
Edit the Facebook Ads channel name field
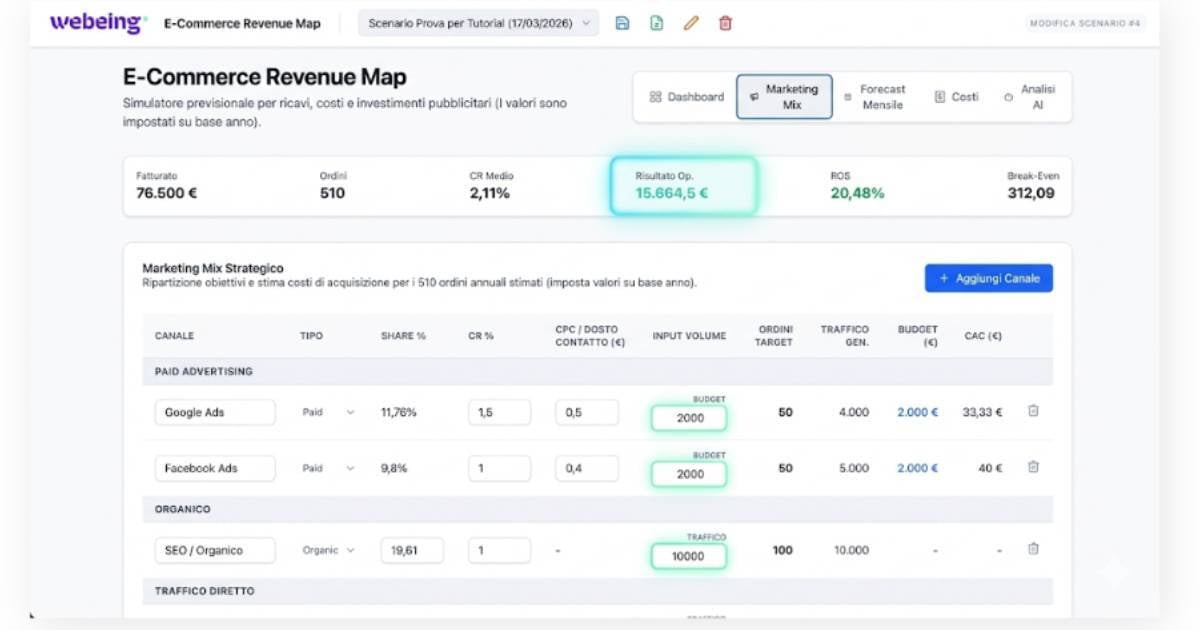(215, 468)
